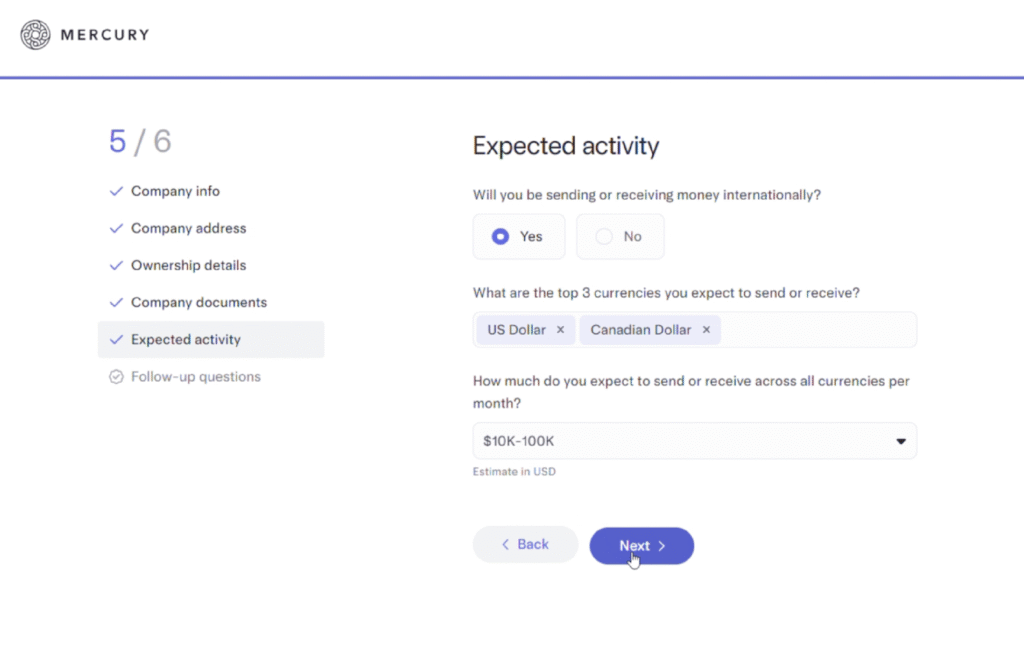Click the Company info checkmark icon

click(x=116, y=191)
